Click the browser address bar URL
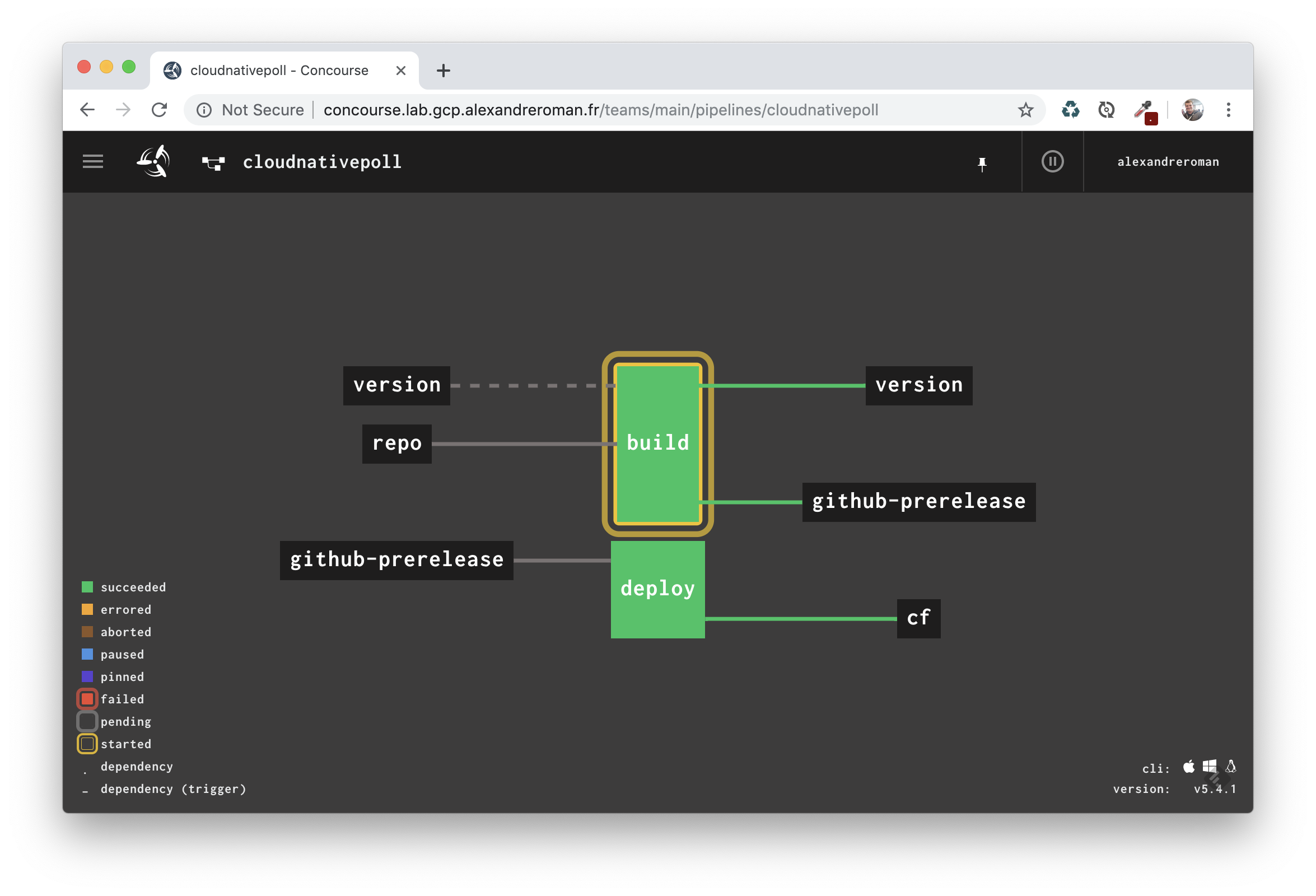Viewport: 1316px width, 896px height. (600, 110)
